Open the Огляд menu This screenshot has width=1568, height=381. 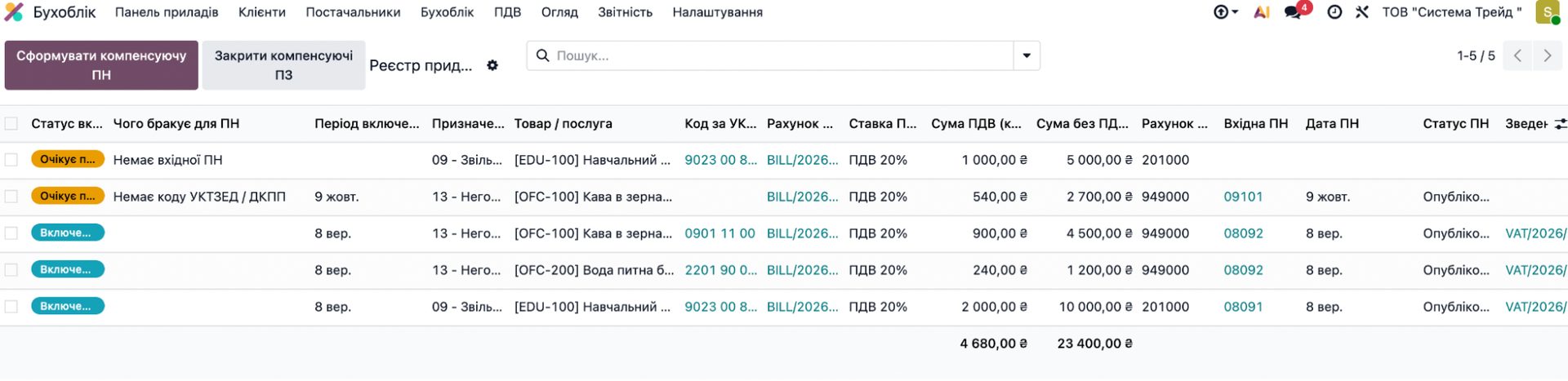click(x=559, y=12)
